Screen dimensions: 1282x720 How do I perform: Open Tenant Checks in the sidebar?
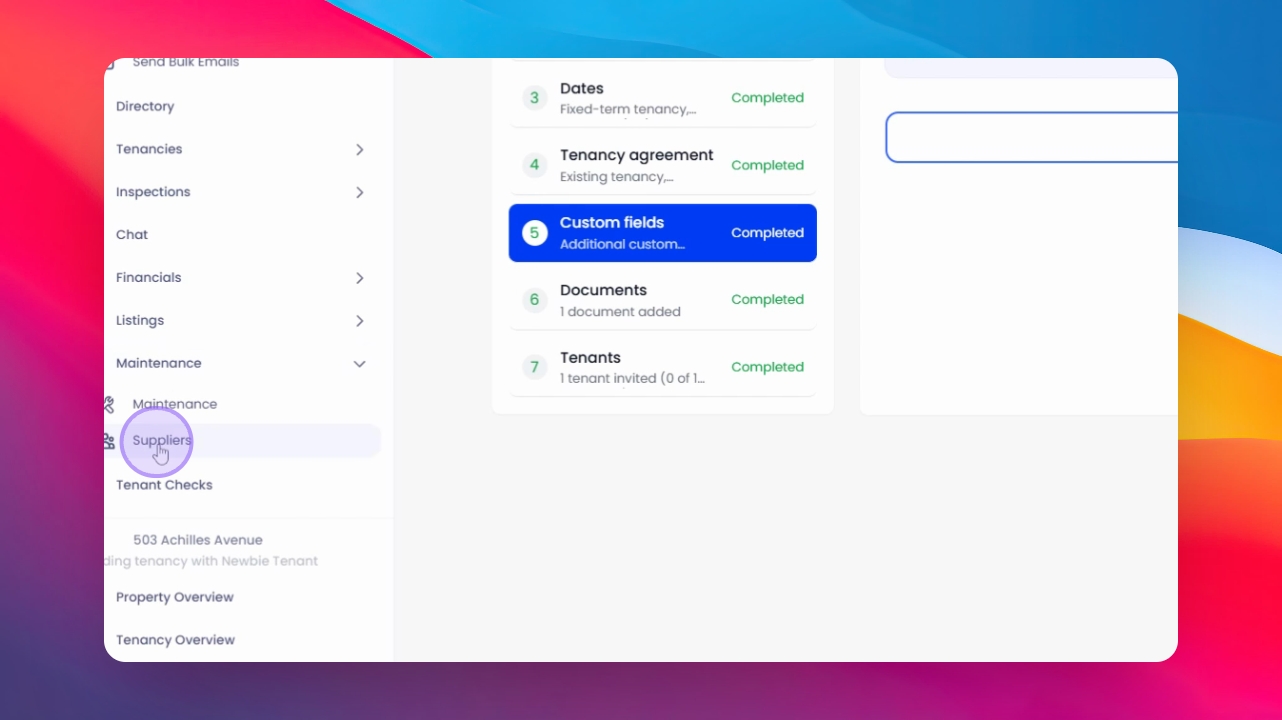164,485
